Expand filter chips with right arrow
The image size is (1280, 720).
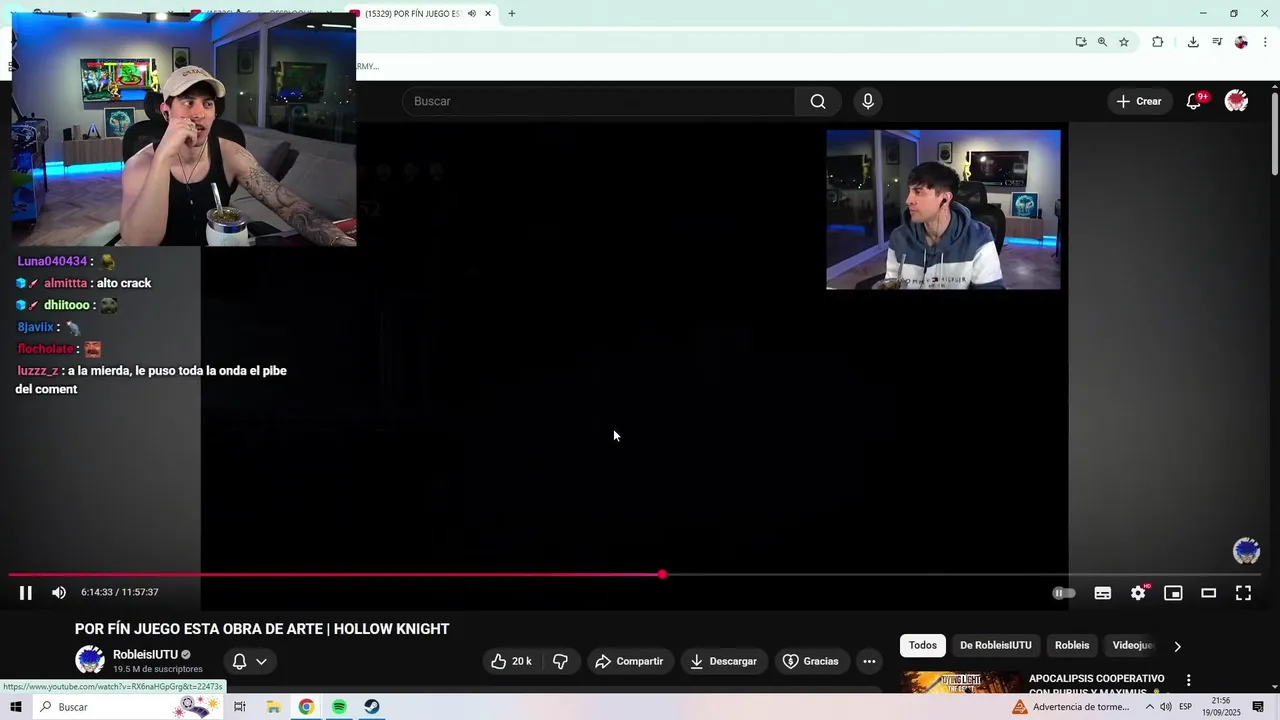[1177, 646]
